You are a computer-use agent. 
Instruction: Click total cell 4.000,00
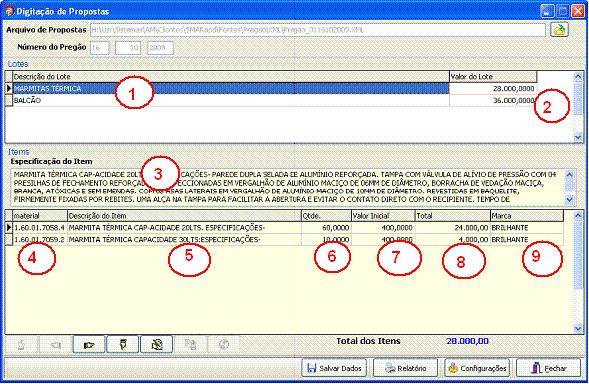click(452, 239)
